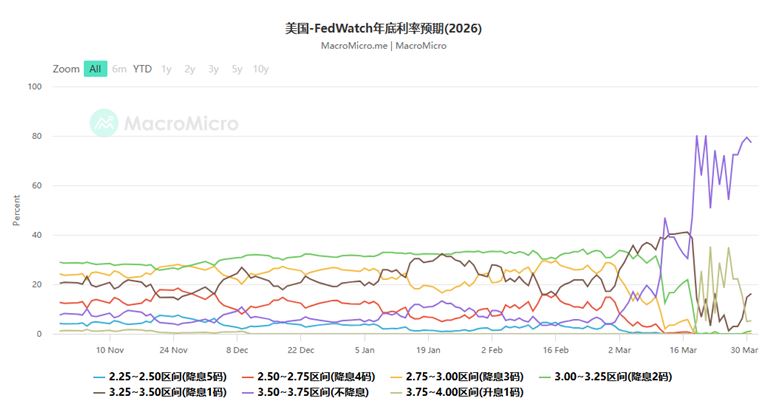Click the chart title 美国-FedWatch年底利率预期(2026)

[x=383, y=28]
